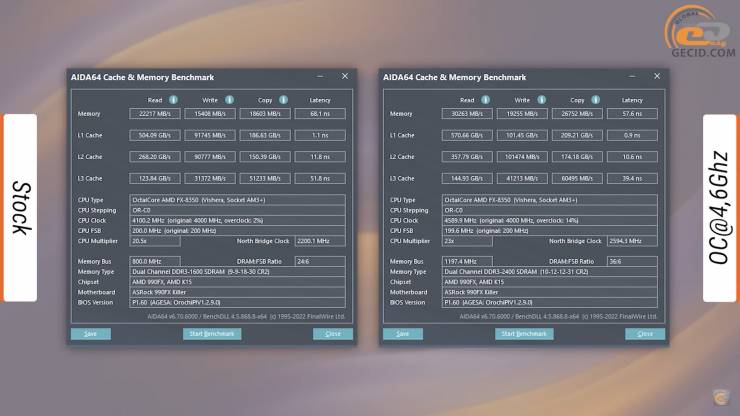Image resolution: width=740 pixels, height=416 pixels.
Task: Select L2 Cache Latency 11.8 ns
Action: [x=320, y=157]
